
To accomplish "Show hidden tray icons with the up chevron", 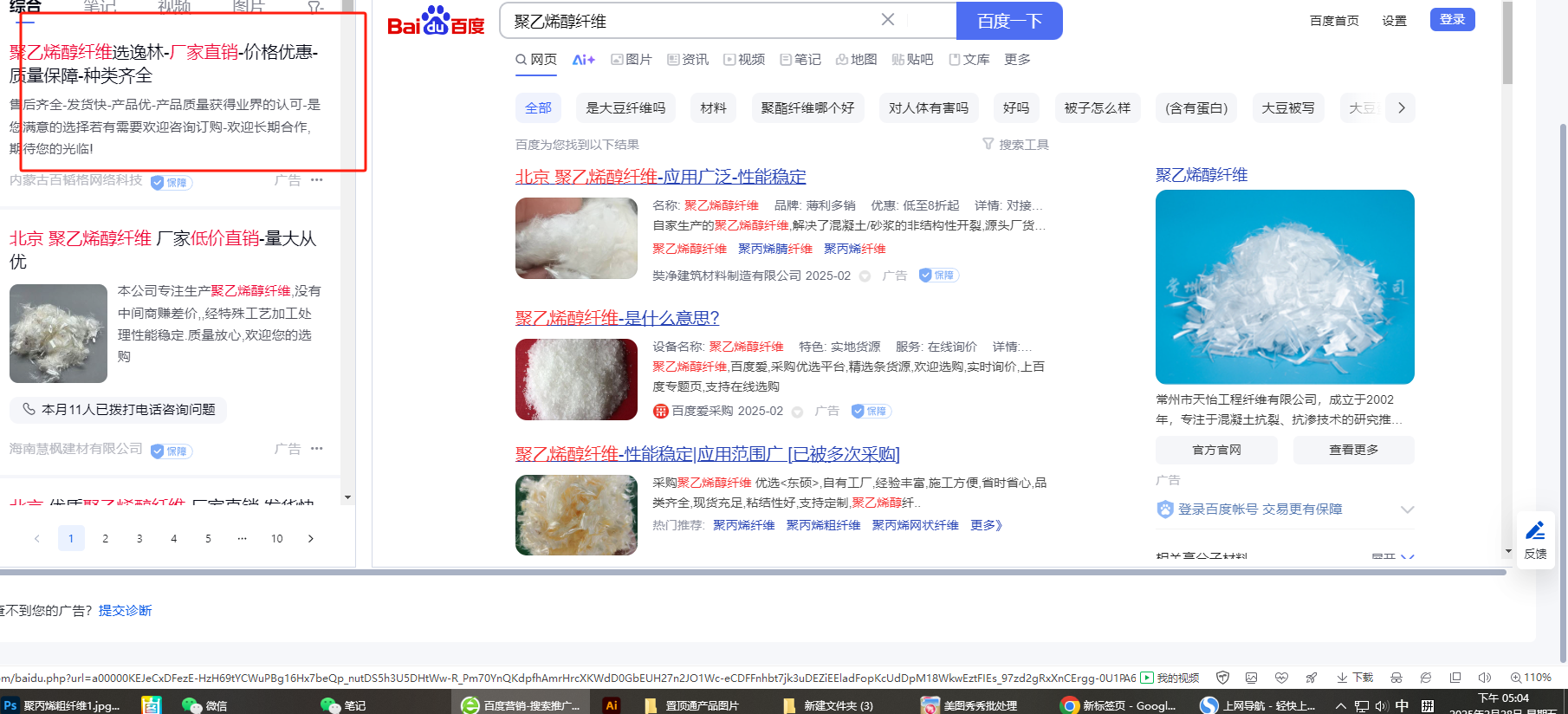I will (x=1341, y=705).
